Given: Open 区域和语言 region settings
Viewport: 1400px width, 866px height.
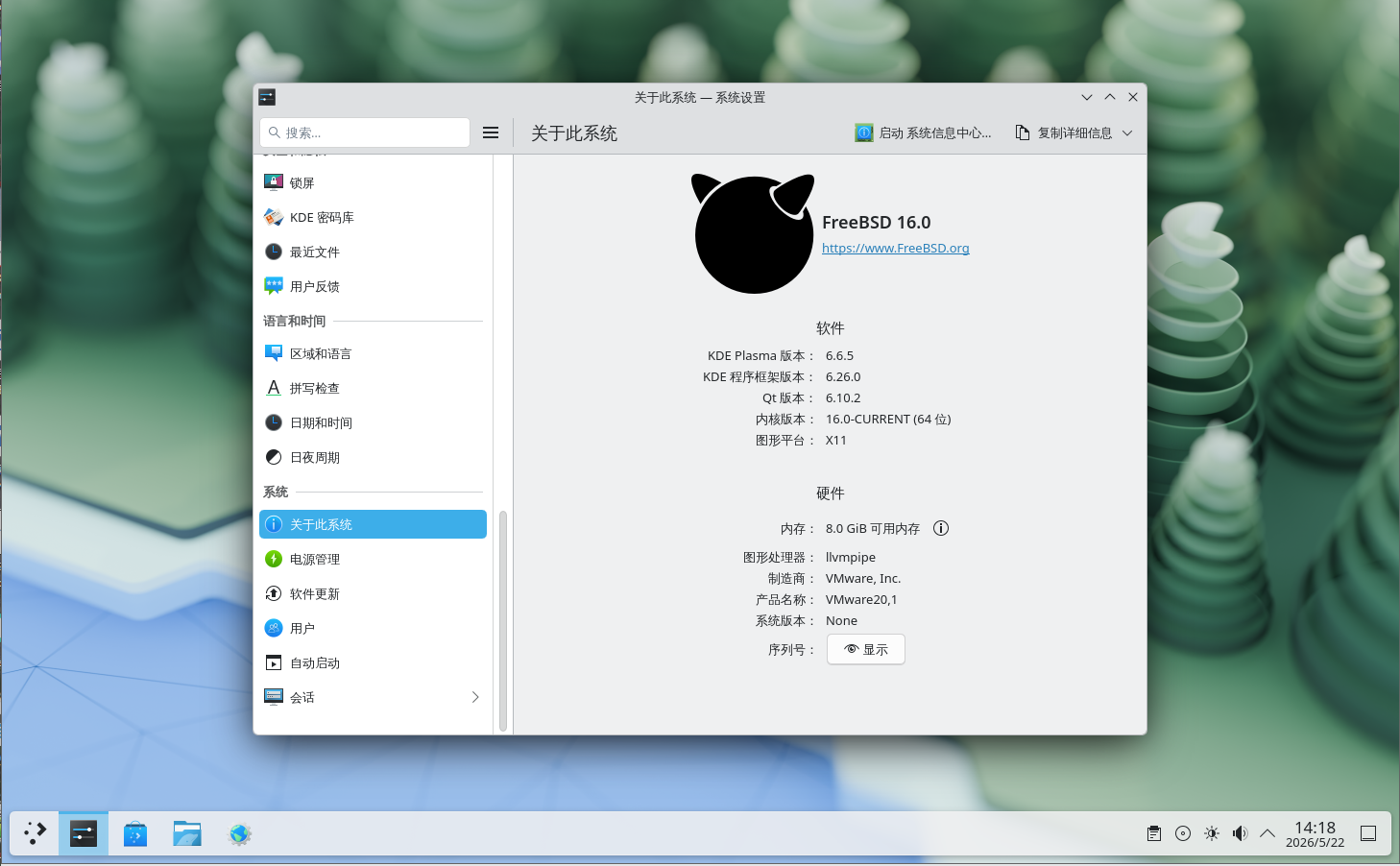Looking at the screenshot, I should pyautogui.click(x=373, y=353).
